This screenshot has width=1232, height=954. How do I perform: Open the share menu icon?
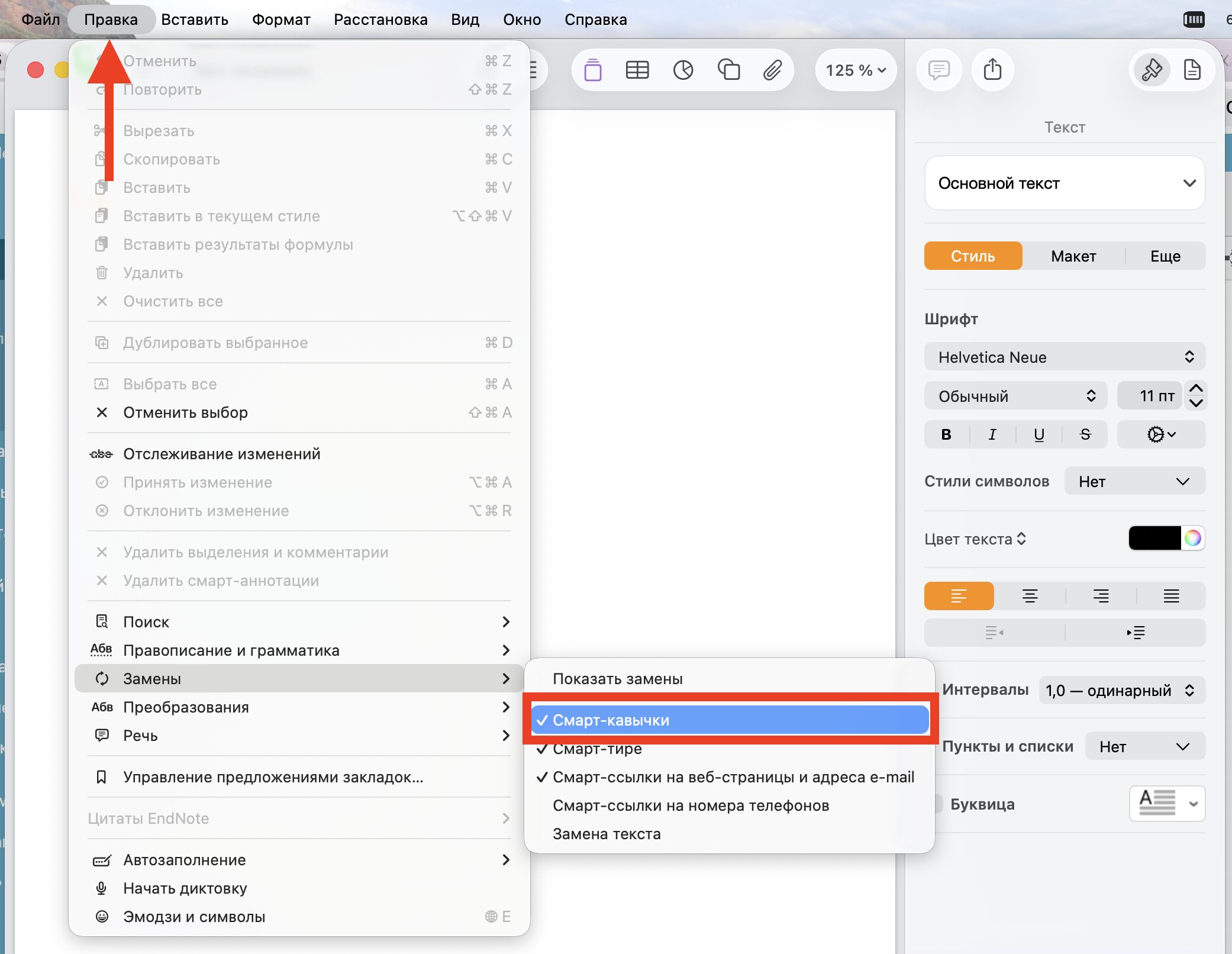pyautogui.click(x=992, y=70)
